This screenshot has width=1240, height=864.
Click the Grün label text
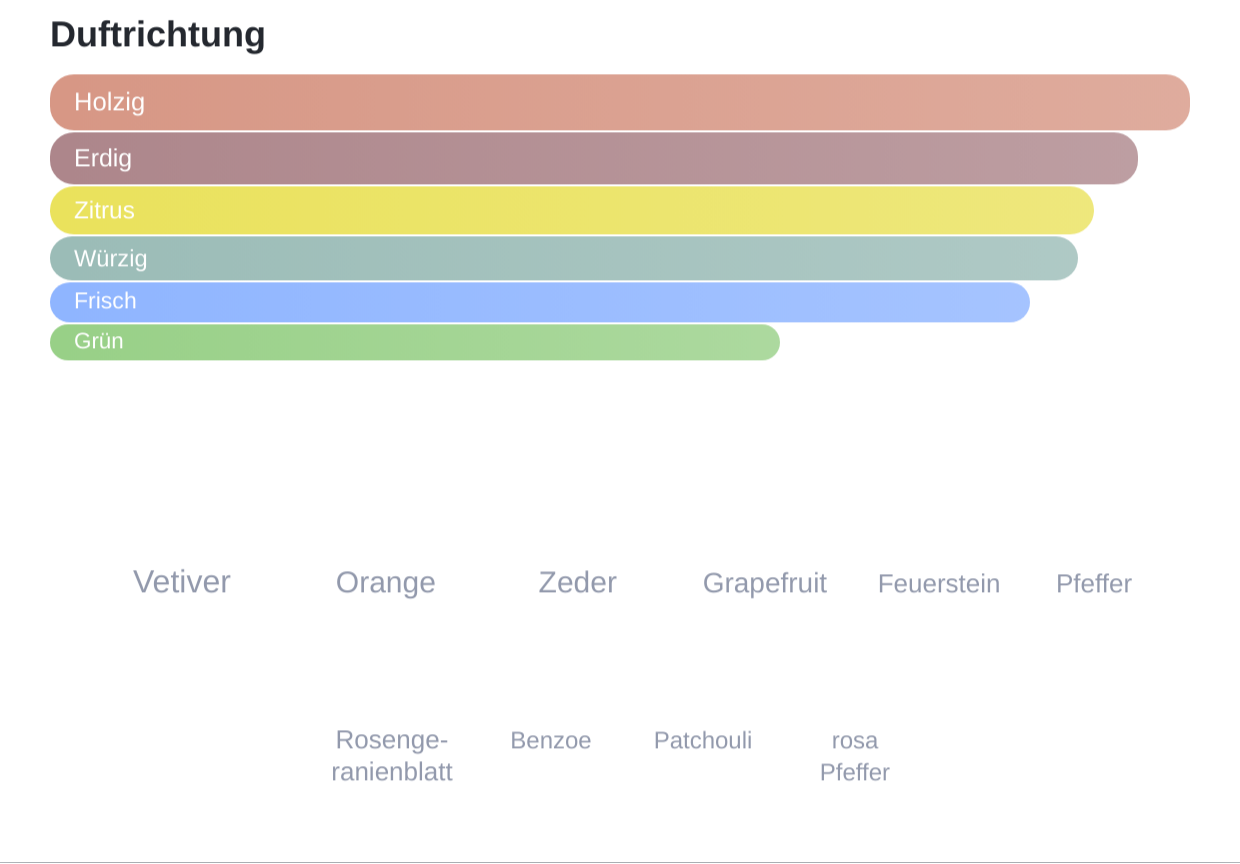coord(99,341)
